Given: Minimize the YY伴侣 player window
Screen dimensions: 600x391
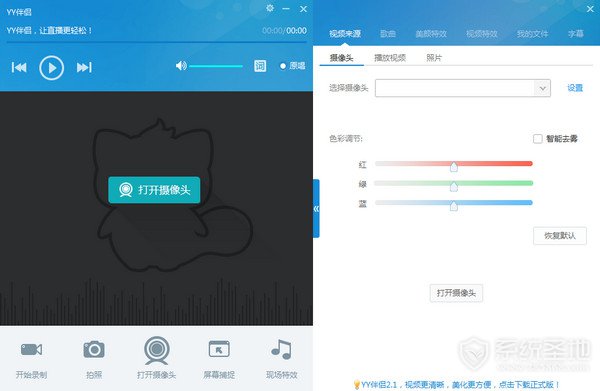Looking at the screenshot, I should (x=286, y=8).
